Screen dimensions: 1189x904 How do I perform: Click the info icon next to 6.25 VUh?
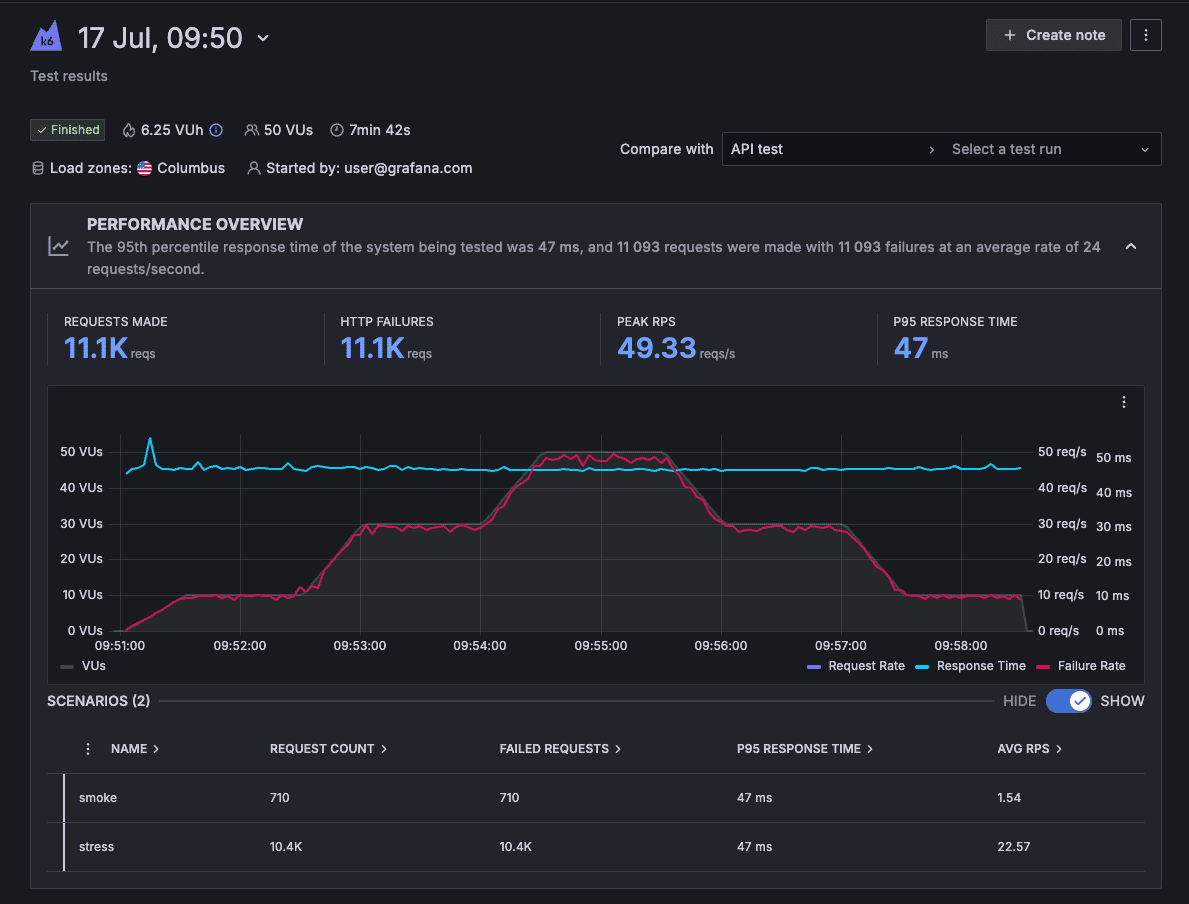tap(216, 129)
